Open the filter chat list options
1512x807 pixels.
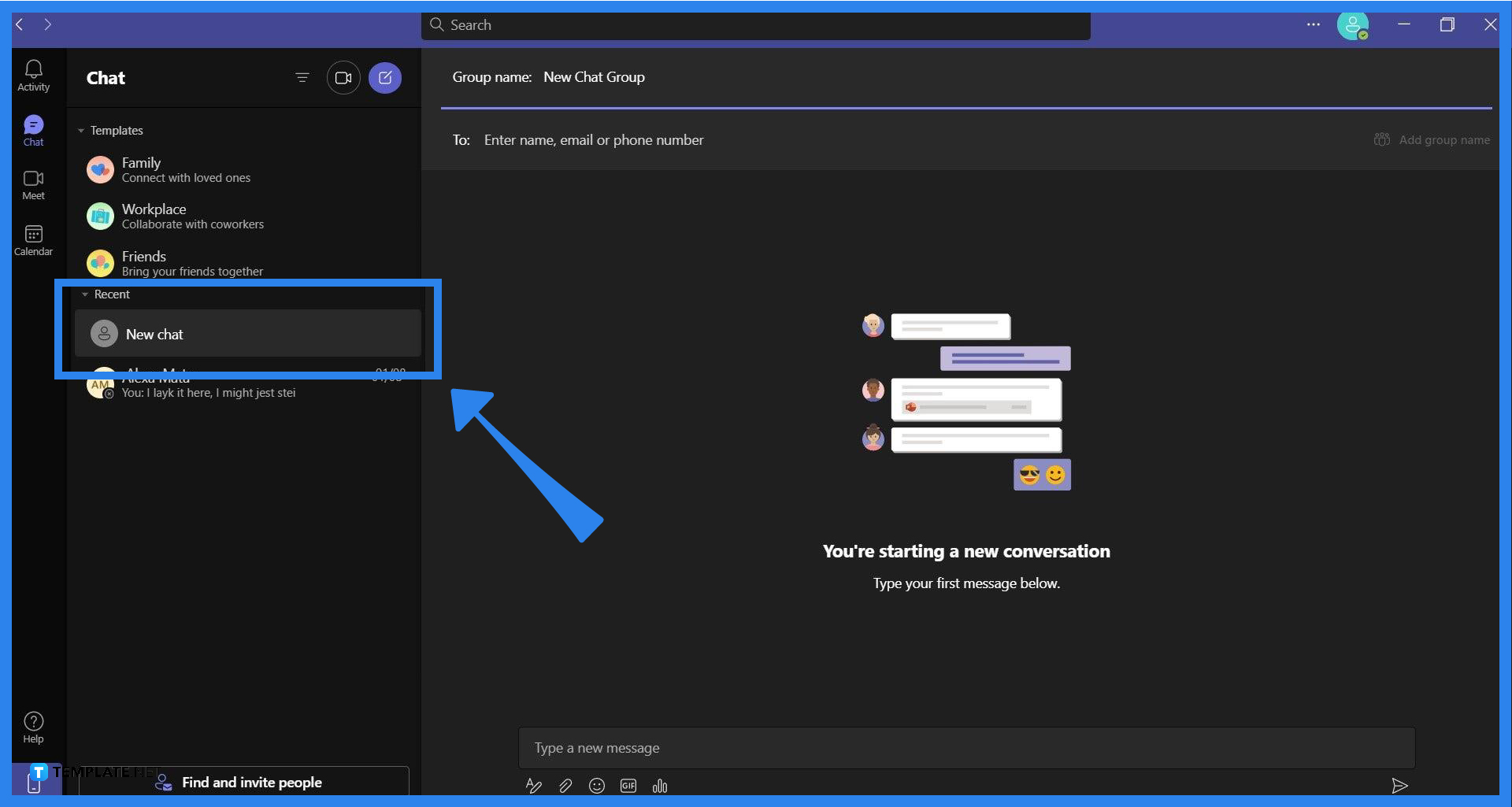[x=302, y=77]
